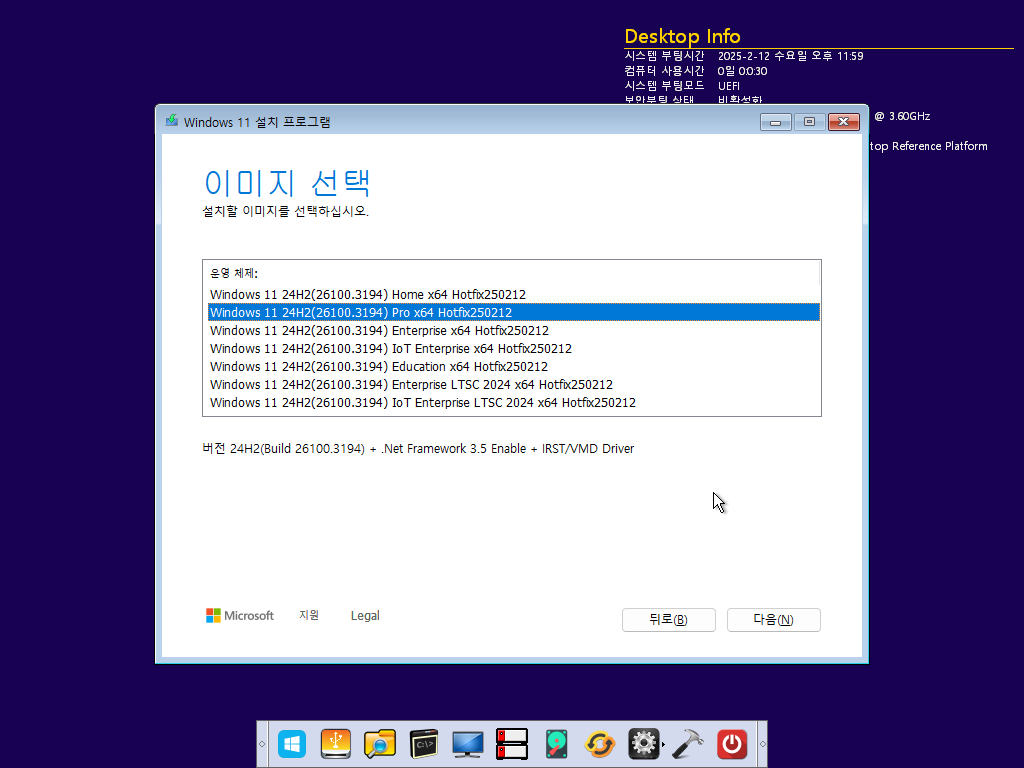The height and width of the screenshot is (768, 1024).
Task: Select Windows 11 Education x64 image
Action: tap(514, 366)
